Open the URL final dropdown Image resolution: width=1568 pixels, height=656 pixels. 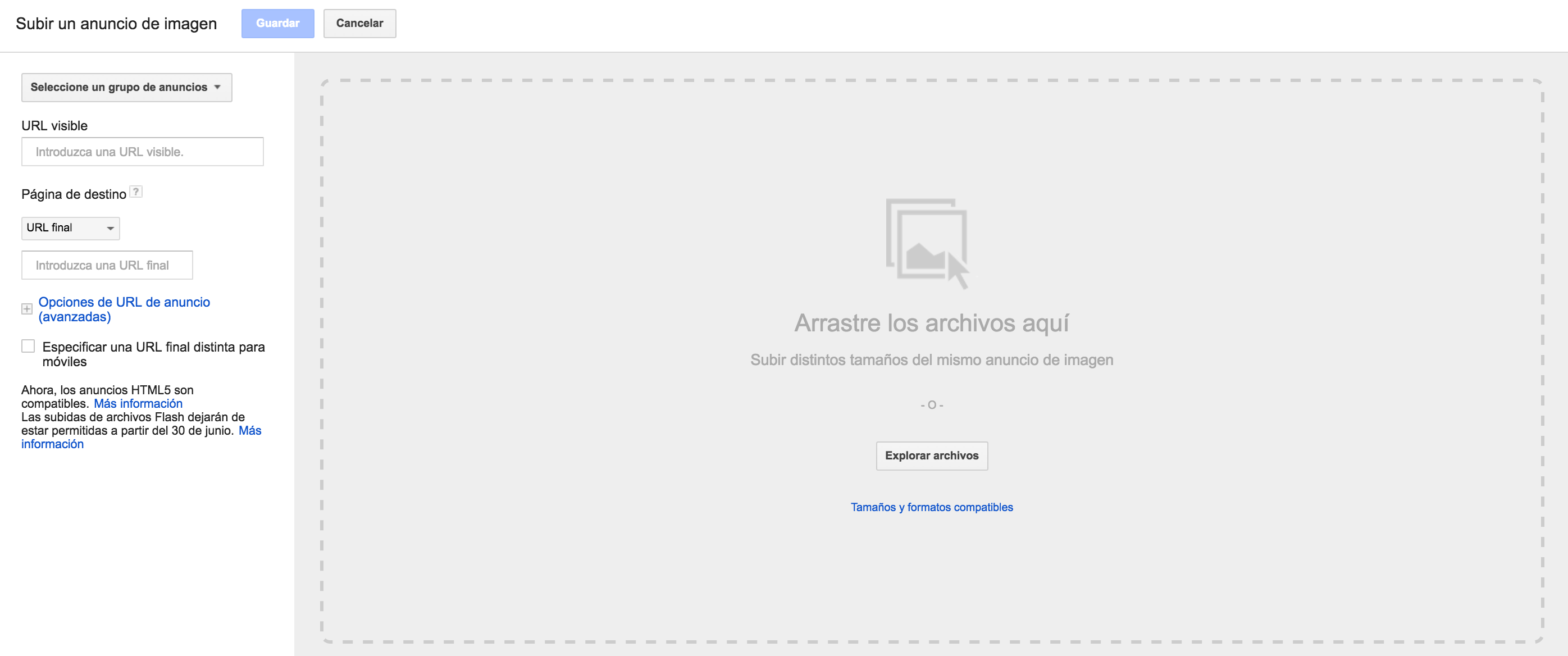pos(70,228)
